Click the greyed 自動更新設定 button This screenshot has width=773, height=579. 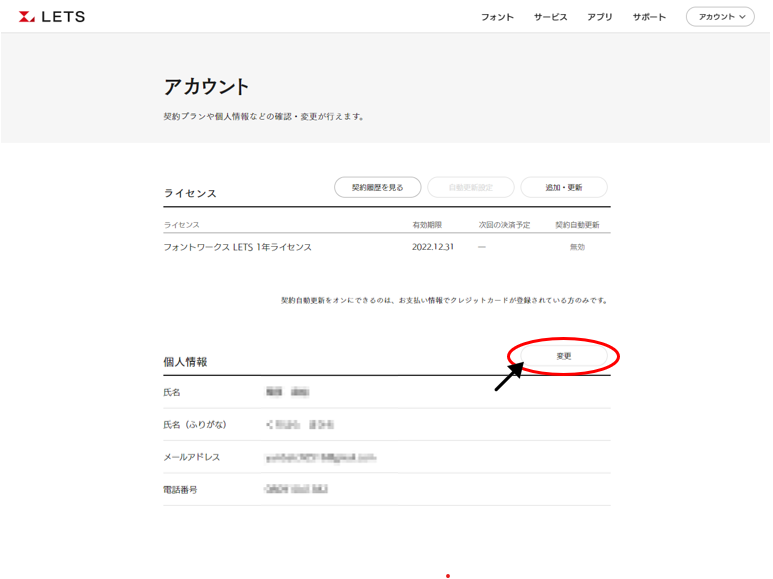tap(471, 187)
